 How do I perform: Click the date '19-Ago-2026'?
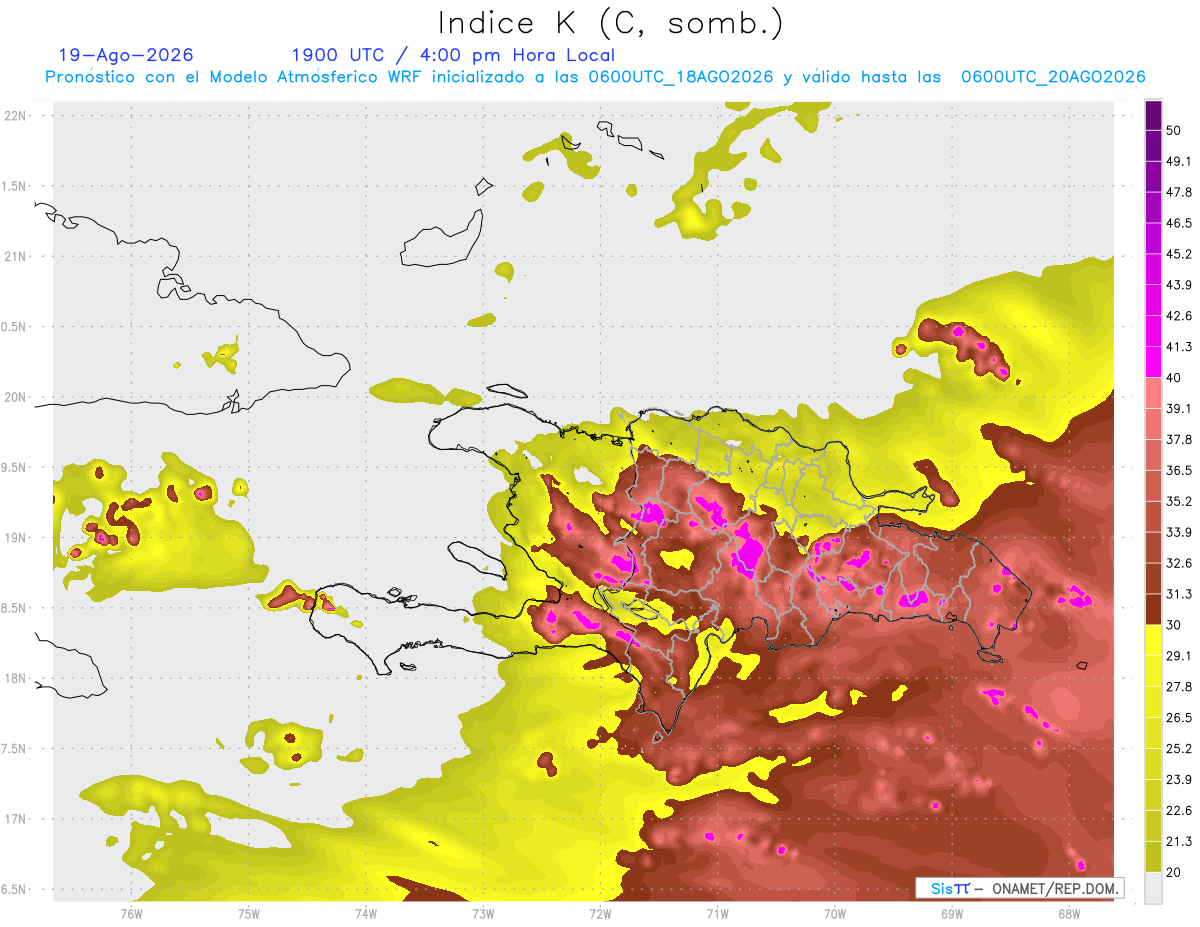pyautogui.click(x=126, y=55)
